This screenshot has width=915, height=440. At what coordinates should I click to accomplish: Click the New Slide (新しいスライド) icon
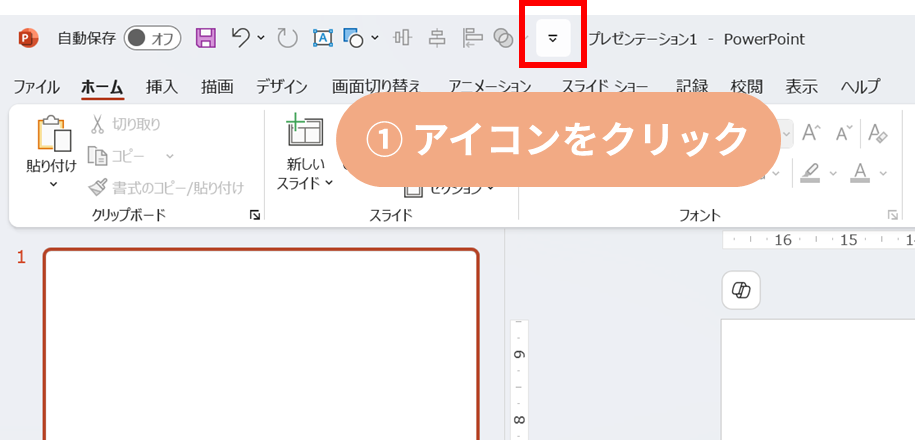305,133
